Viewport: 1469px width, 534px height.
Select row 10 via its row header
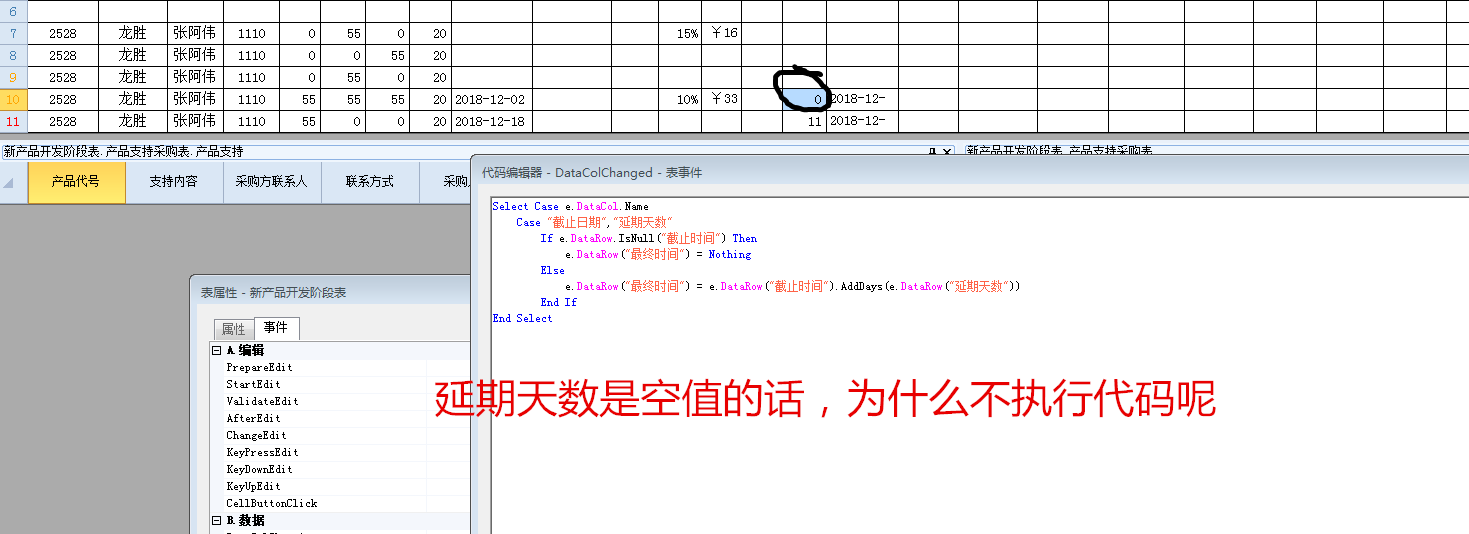point(13,100)
